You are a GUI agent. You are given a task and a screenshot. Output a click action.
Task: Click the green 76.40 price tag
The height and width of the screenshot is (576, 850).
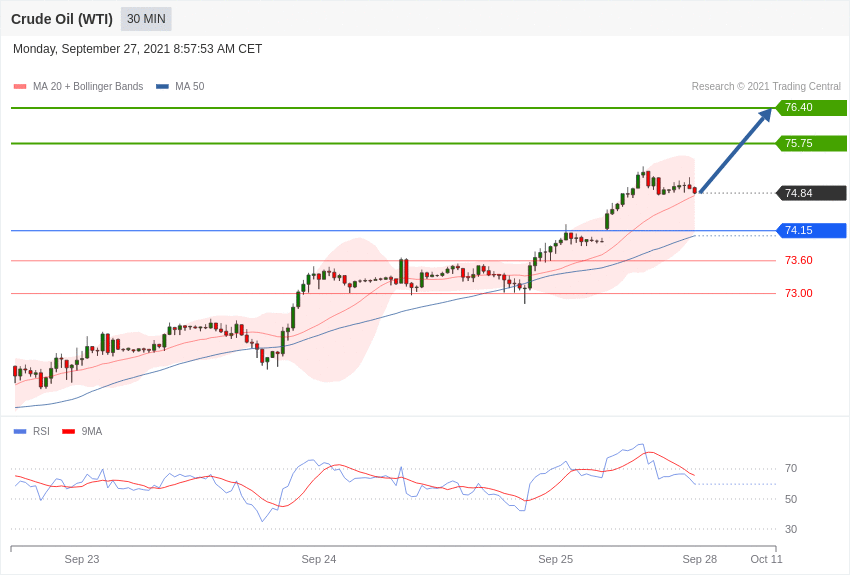tap(811, 108)
